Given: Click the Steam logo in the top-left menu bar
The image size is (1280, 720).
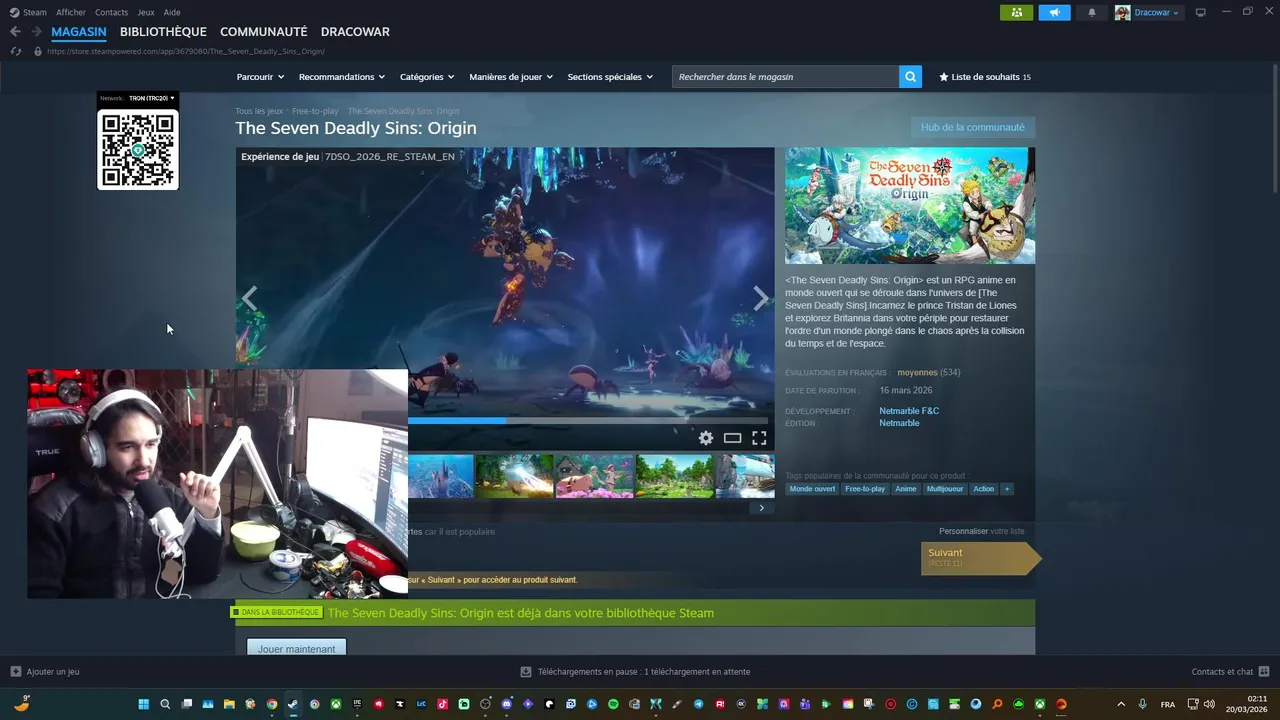Looking at the screenshot, I should (14, 12).
